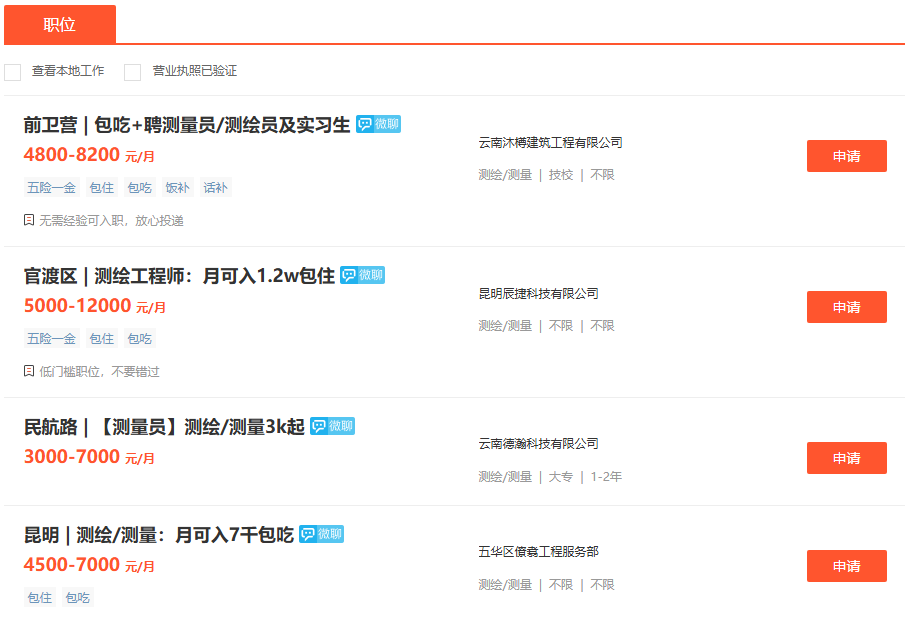905x630 pixels.
Task: Click note icon beside 无需经验可入职 text
Action: (29, 220)
